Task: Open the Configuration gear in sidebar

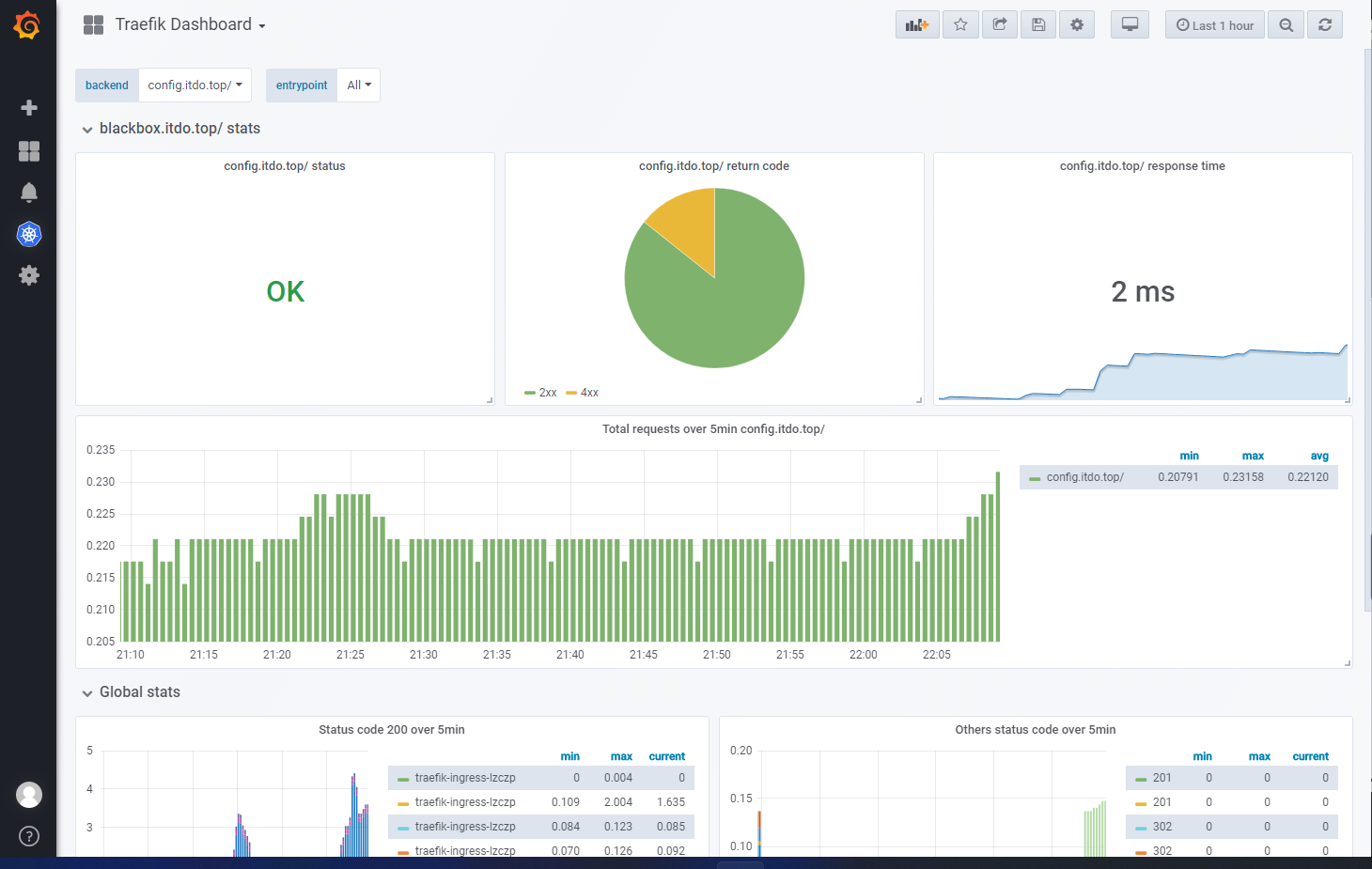Action: (29, 275)
